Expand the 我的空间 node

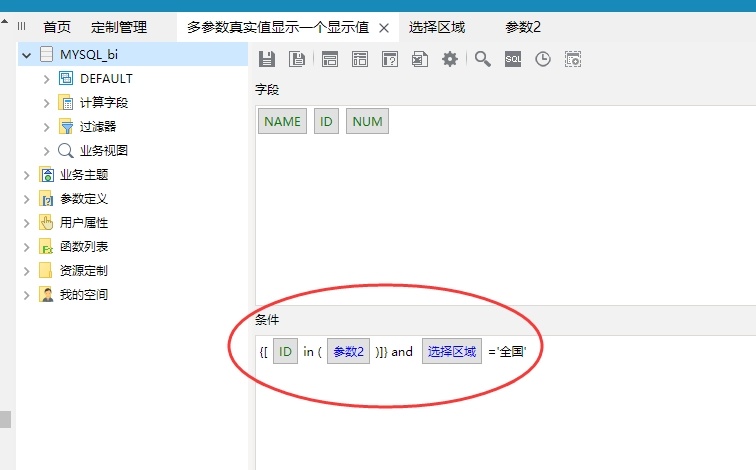click(x=27, y=295)
